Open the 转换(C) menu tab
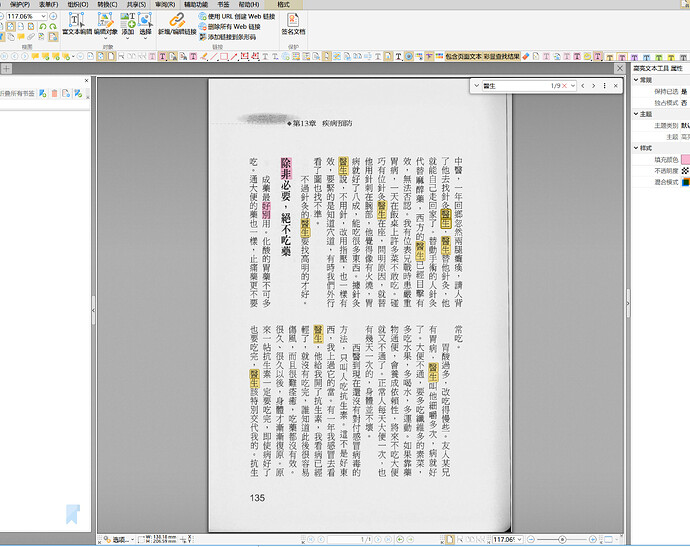The height and width of the screenshot is (547, 690). pyautogui.click(x=107, y=4)
